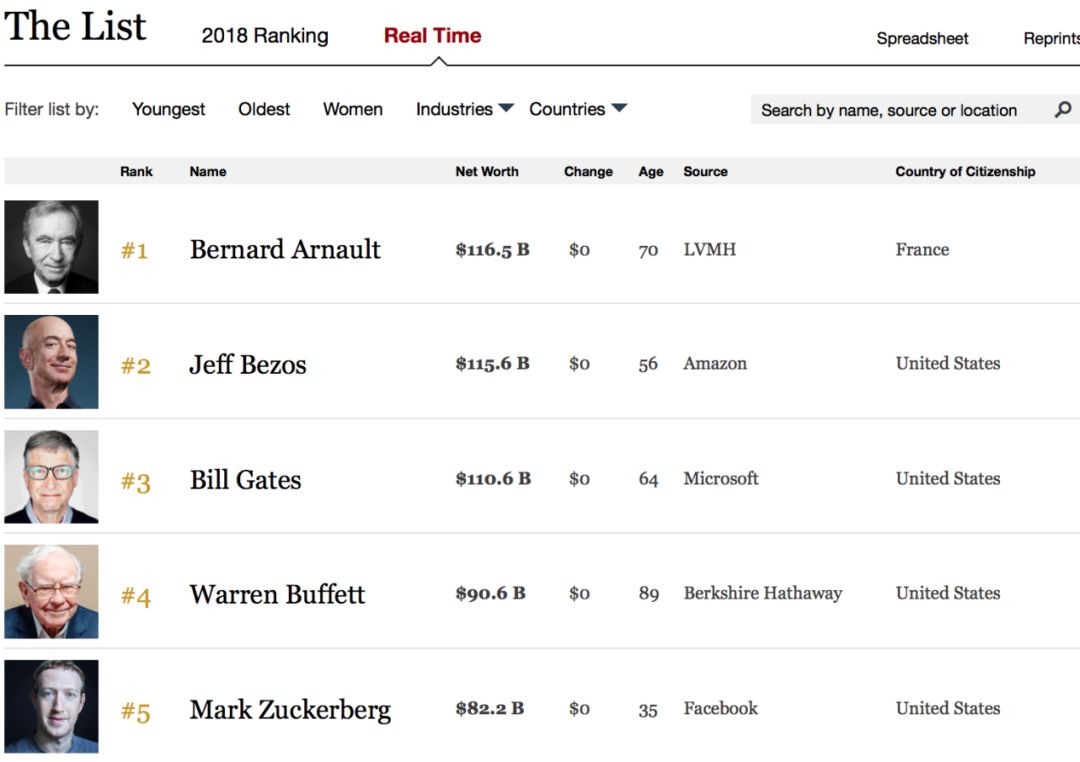Filter the list by Youngest
The height and width of the screenshot is (762, 1080).
[168, 109]
